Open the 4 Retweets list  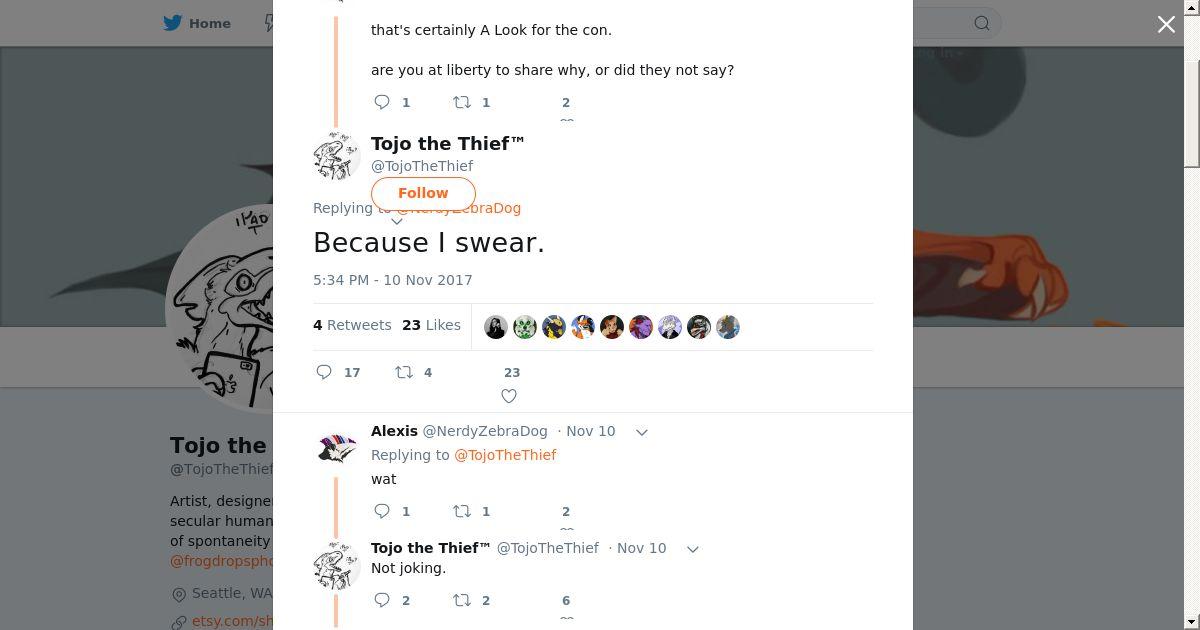(x=352, y=325)
